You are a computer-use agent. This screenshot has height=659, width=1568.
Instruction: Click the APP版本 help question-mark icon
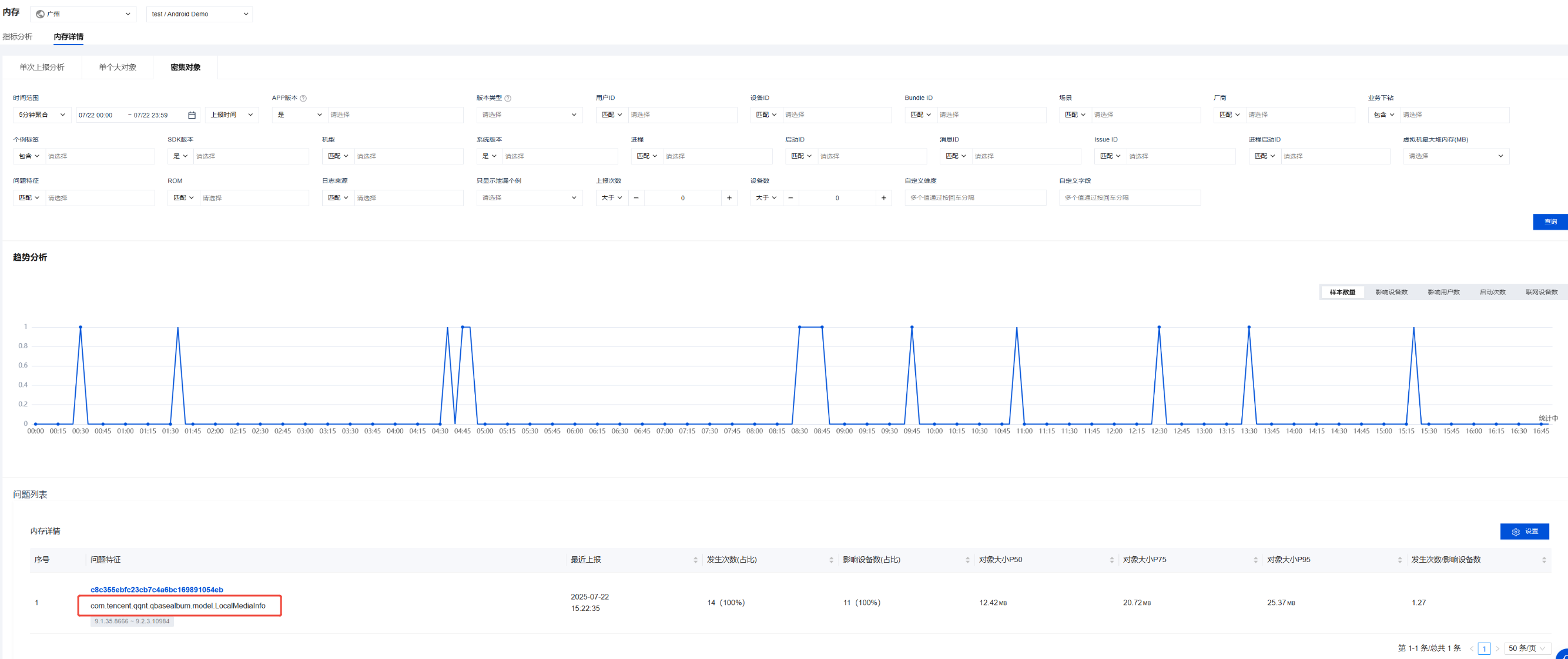click(x=303, y=99)
